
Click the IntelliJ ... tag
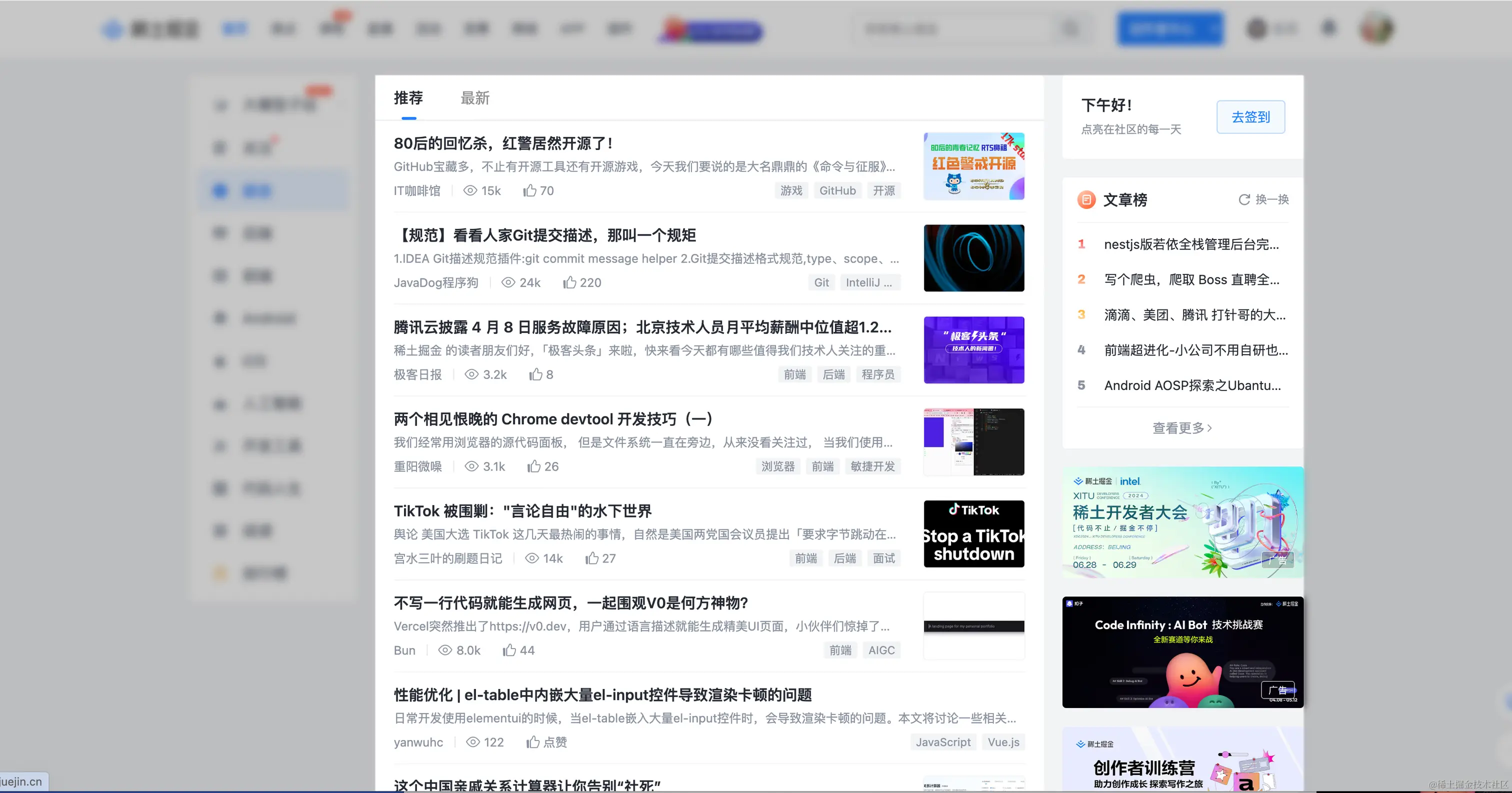point(869,282)
